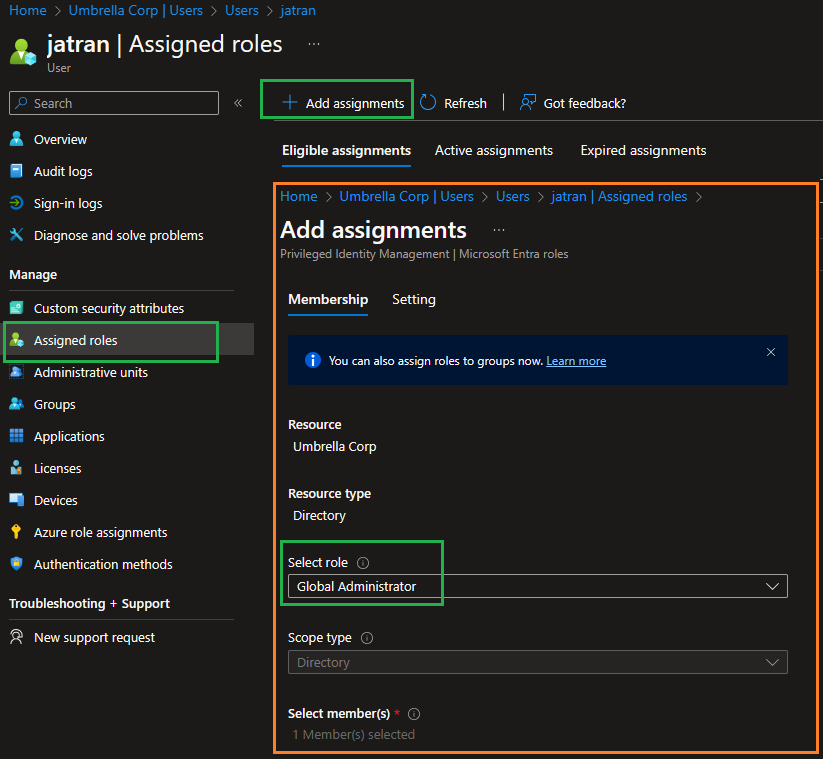Select the Setting tab
The height and width of the screenshot is (759, 823).
point(414,300)
